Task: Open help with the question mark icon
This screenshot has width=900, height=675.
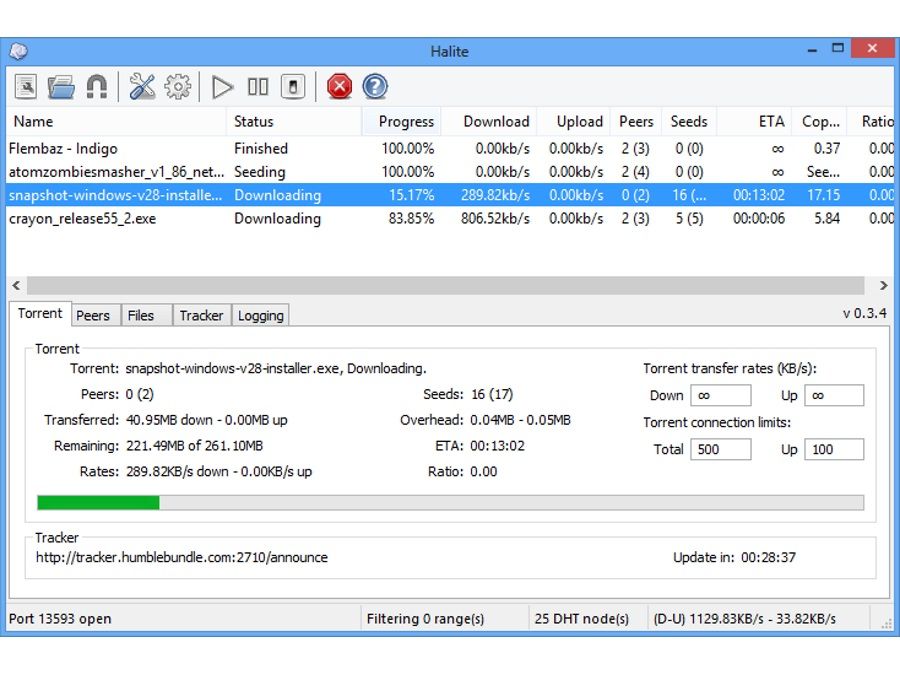Action: click(374, 87)
